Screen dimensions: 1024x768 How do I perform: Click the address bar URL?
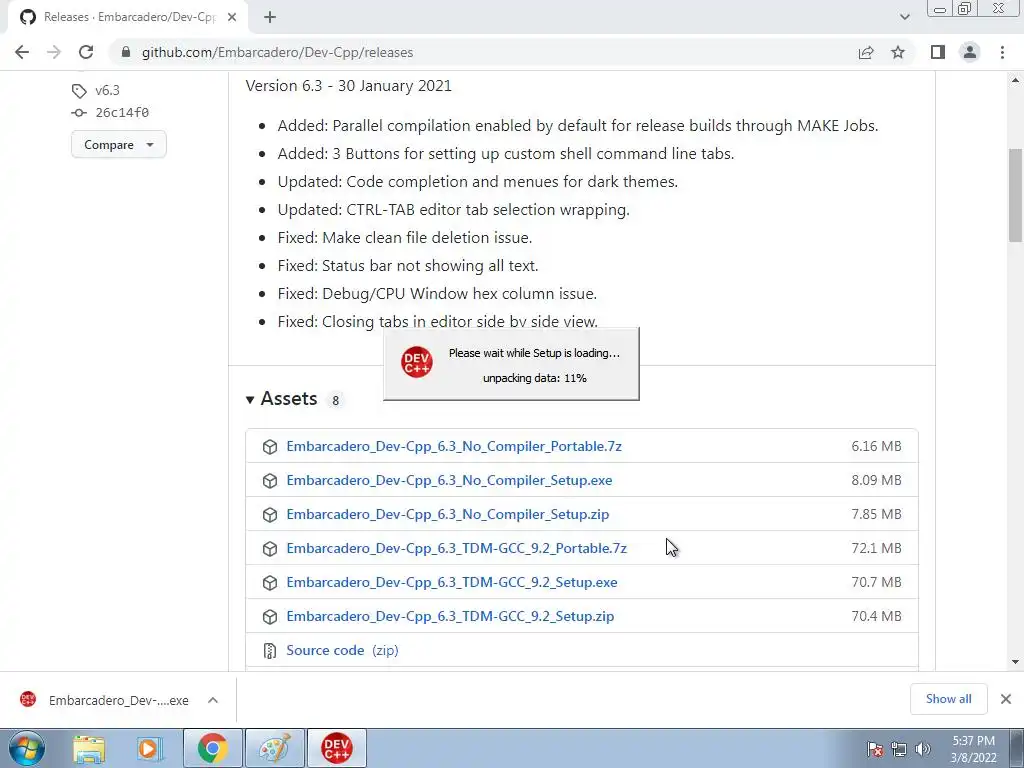[x=278, y=52]
